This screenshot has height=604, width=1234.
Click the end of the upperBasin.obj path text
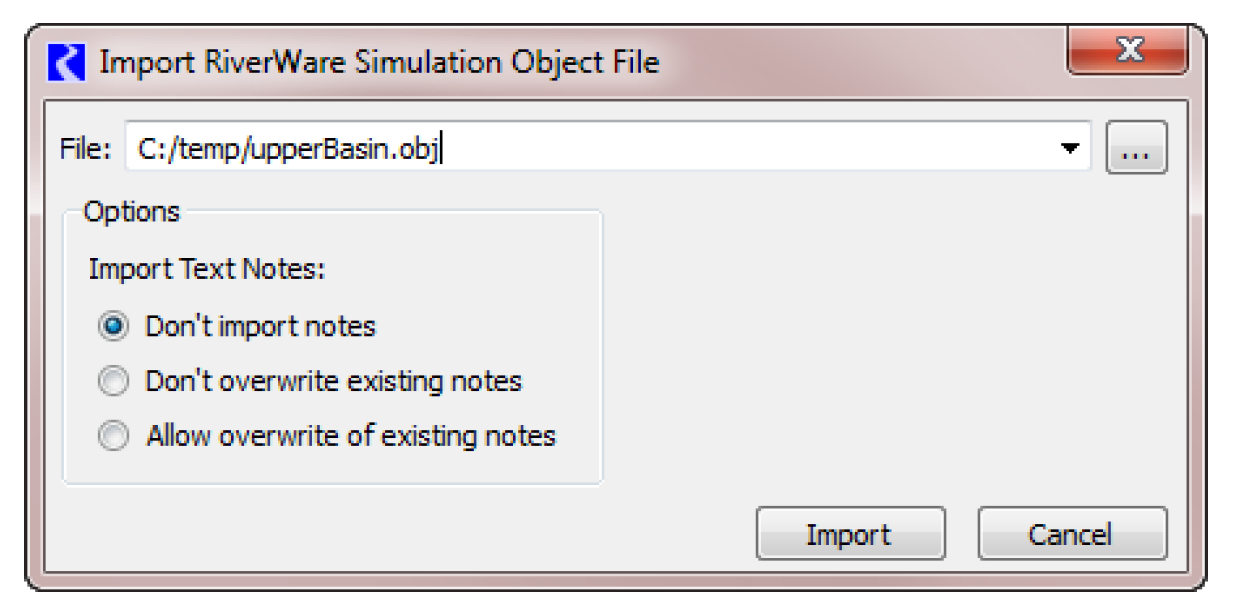pos(442,149)
